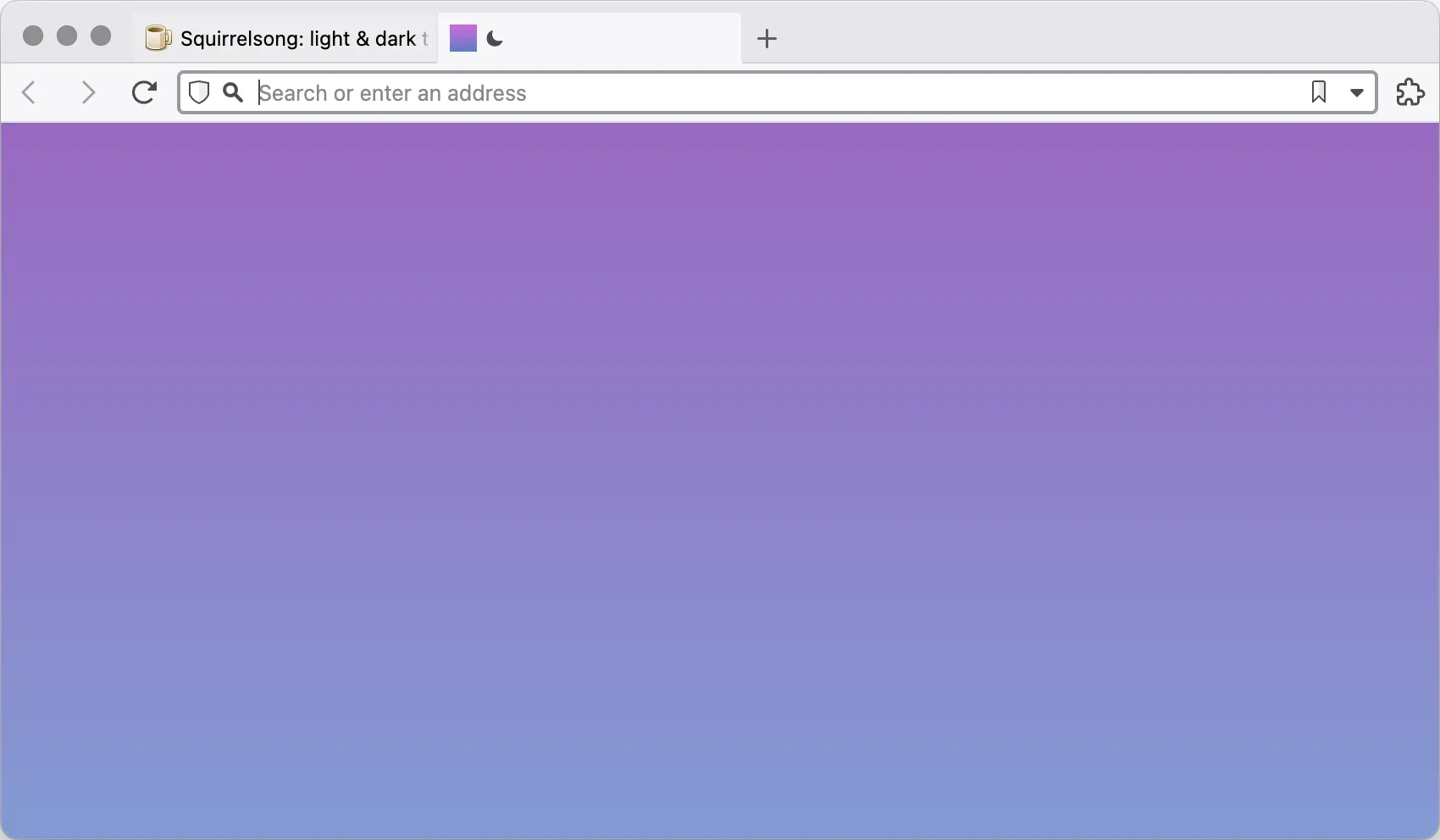Open the address bar dropdown arrow
This screenshot has height=840, width=1440.
(1357, 93)
